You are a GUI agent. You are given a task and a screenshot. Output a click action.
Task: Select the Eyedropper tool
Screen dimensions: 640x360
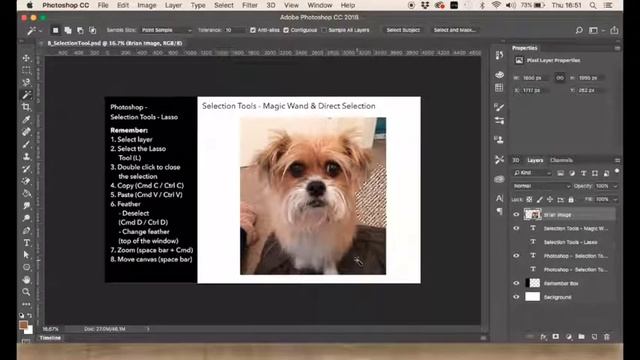tap(26, 119)
